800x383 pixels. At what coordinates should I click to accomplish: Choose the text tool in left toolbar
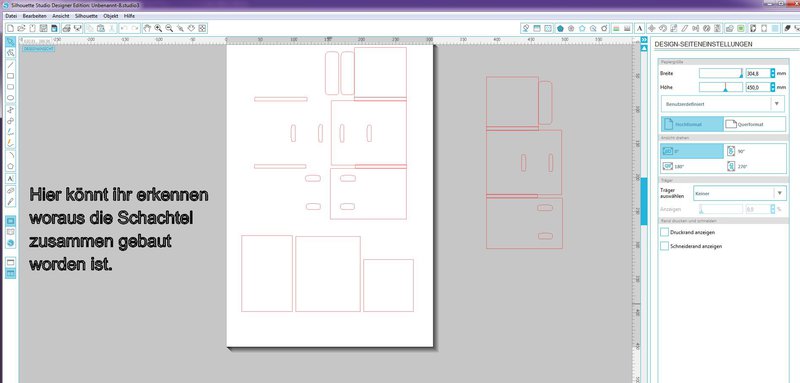point(10,178)
